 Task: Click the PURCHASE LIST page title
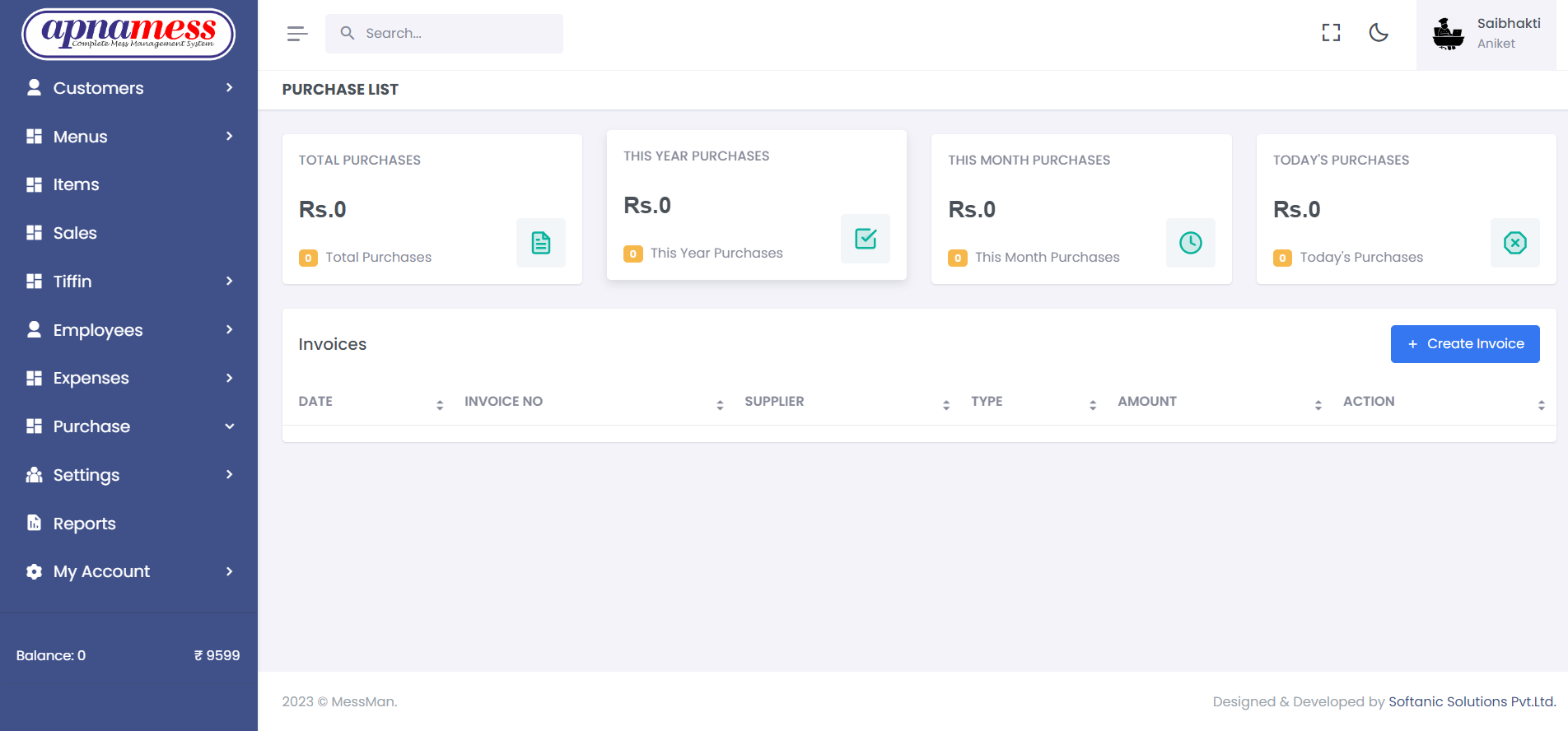click(340, 89)
